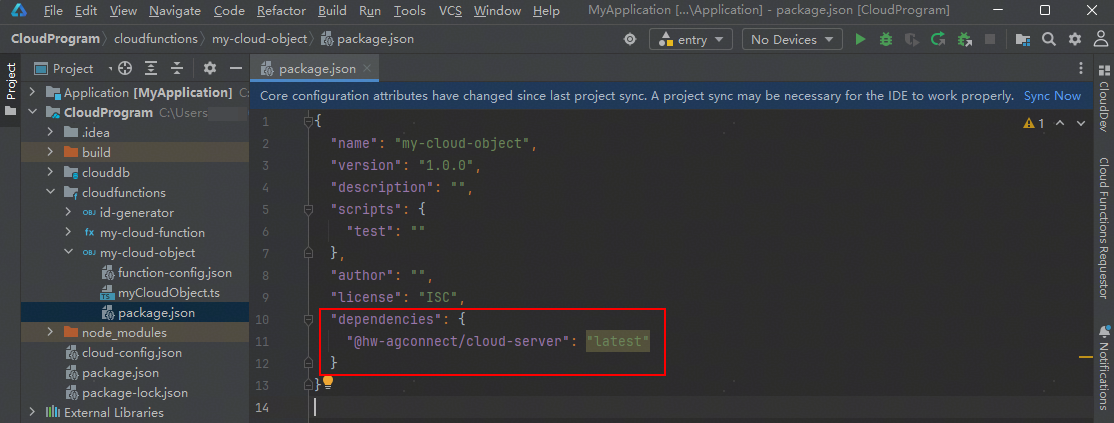Collapse the cloudfunctions folder
This screenshot has width=1114, height=423.
52,193
